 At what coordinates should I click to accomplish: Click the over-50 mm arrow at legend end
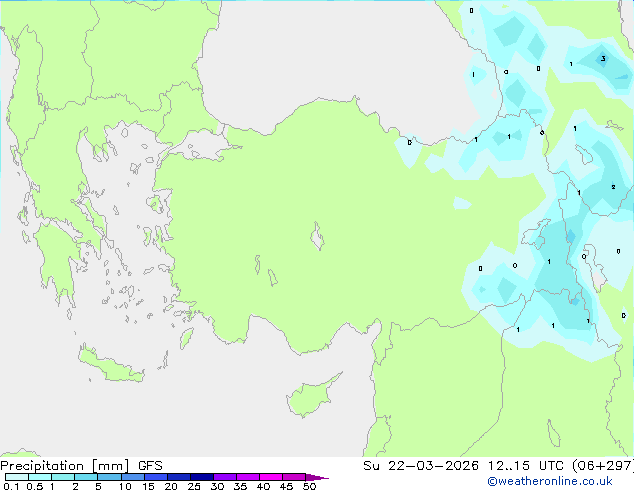tap(317, 477)
